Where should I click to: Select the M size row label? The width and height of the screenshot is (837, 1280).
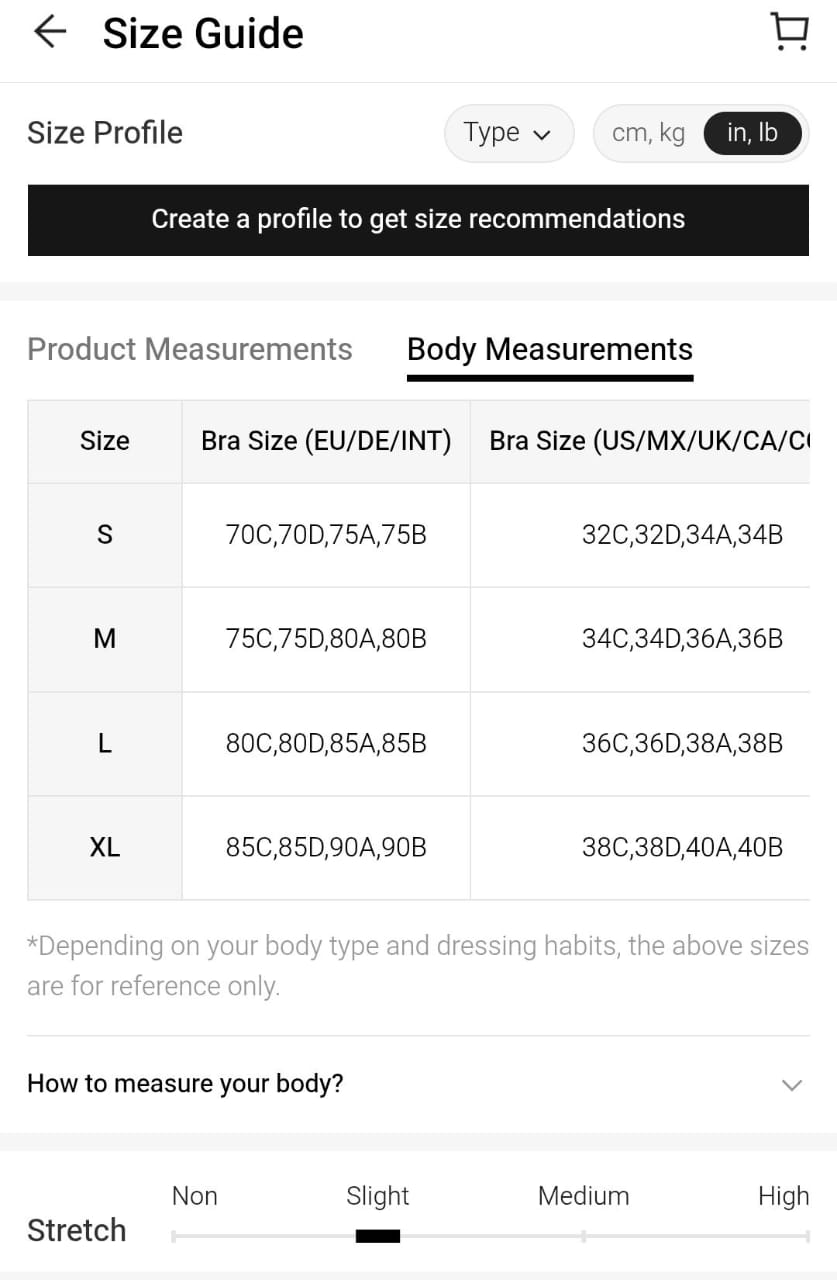click(x=105, y=639)
